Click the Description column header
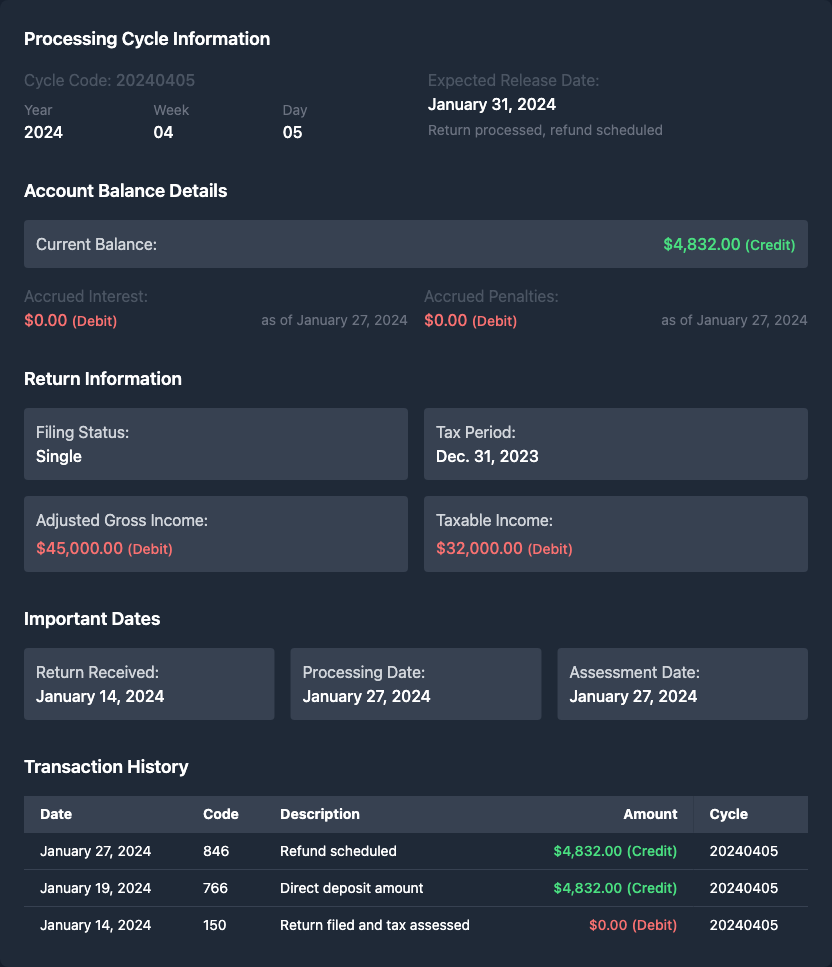This screenshot has height=967, width=832. point(320,814)
